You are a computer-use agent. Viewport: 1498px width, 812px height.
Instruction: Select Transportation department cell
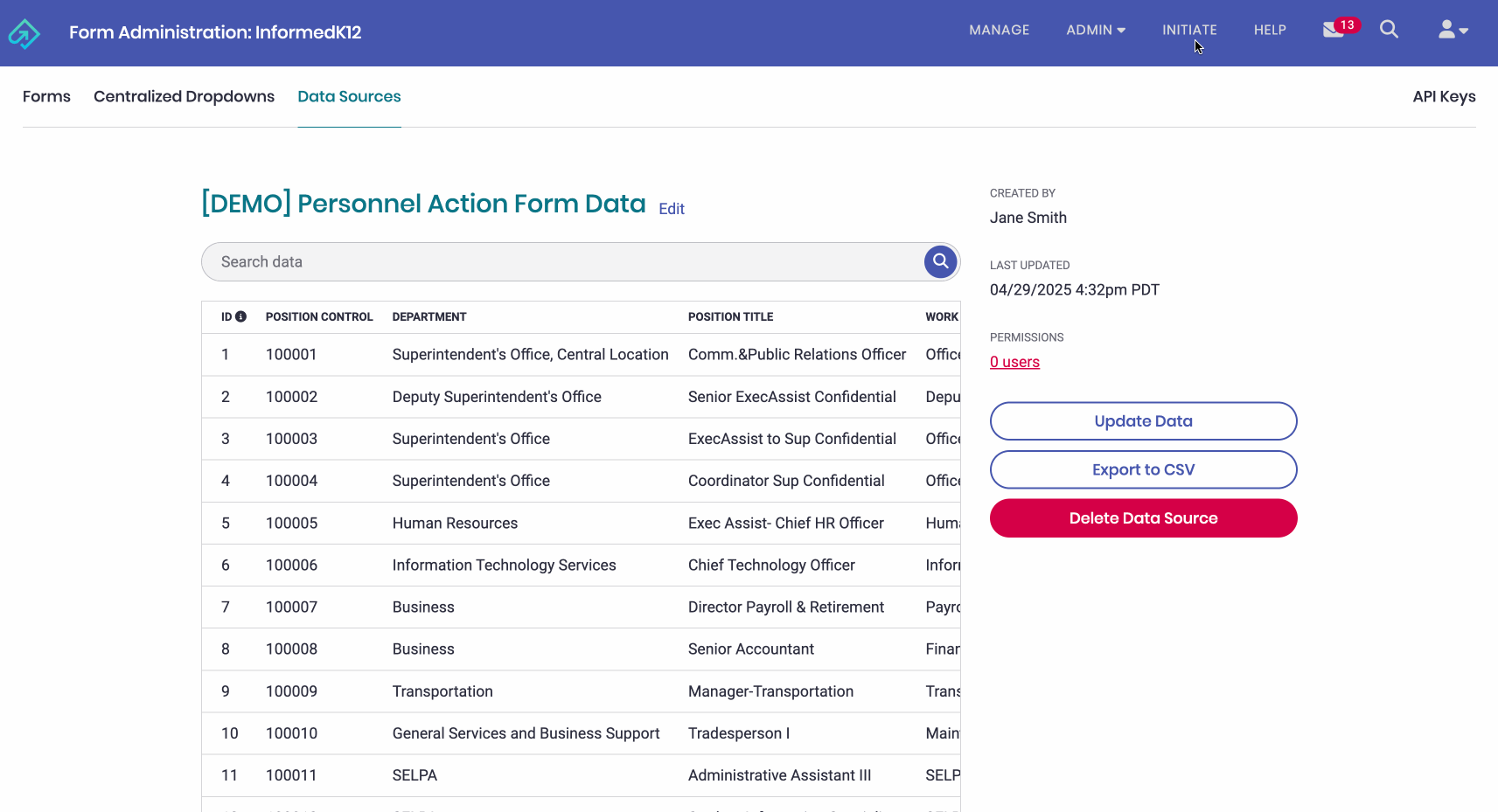coord(442,691)
